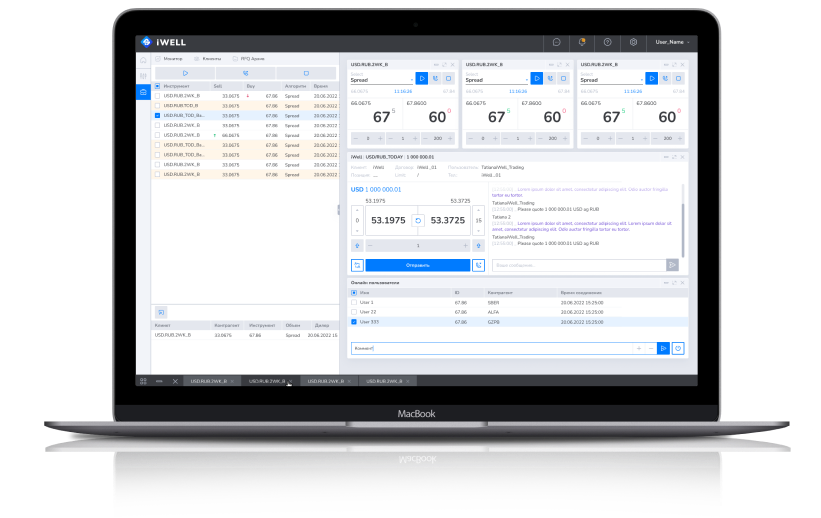Click the home icon in left sidebar

[x=143, y=61]
